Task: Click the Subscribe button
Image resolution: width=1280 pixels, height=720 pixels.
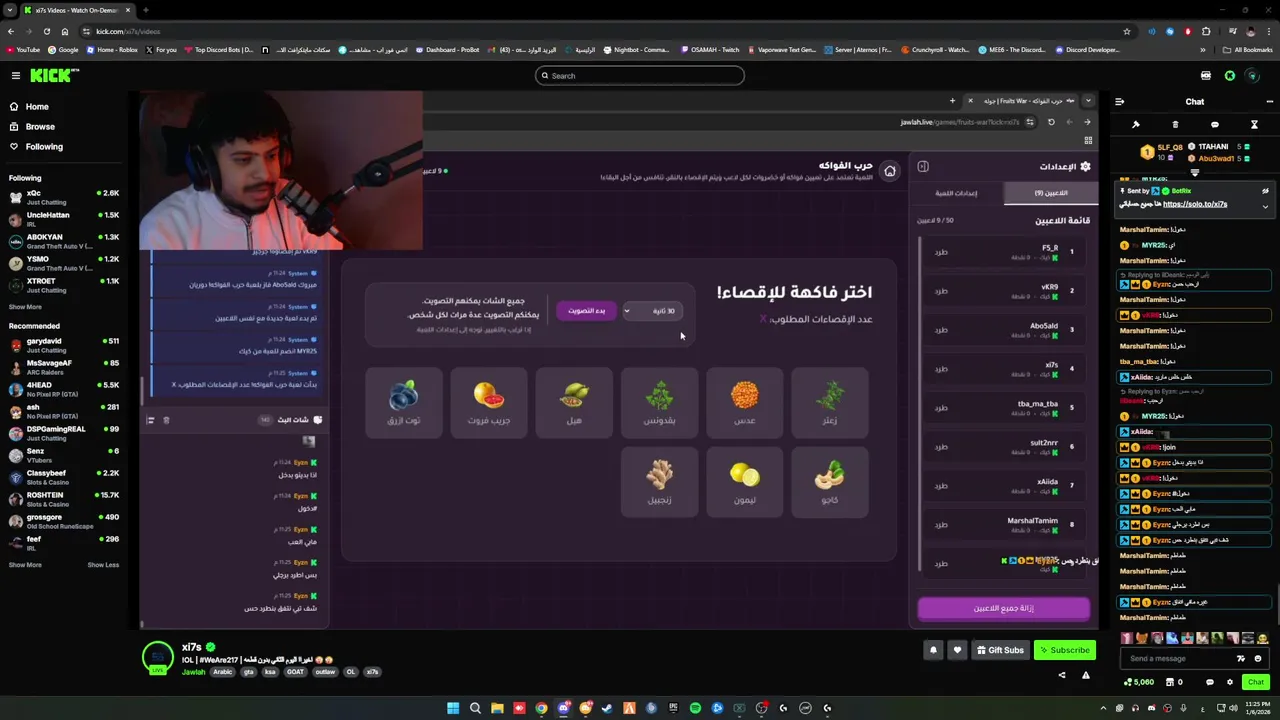Action: (1064, 650)
